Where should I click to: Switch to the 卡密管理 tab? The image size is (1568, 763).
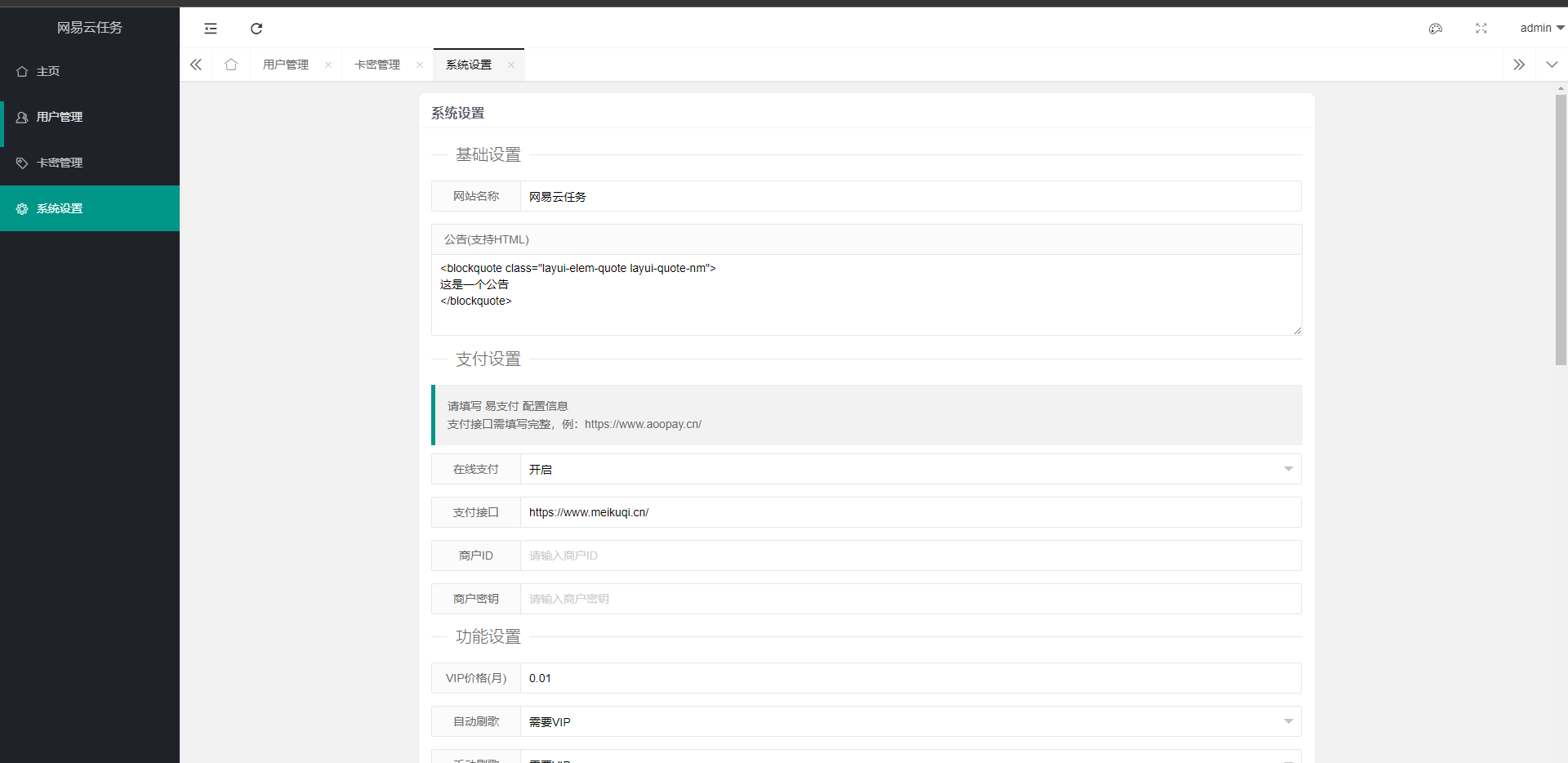click(377, 65)
